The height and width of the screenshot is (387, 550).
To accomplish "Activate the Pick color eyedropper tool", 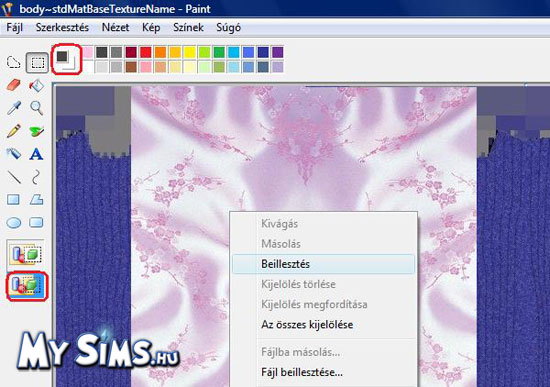I will pos(14,108).
